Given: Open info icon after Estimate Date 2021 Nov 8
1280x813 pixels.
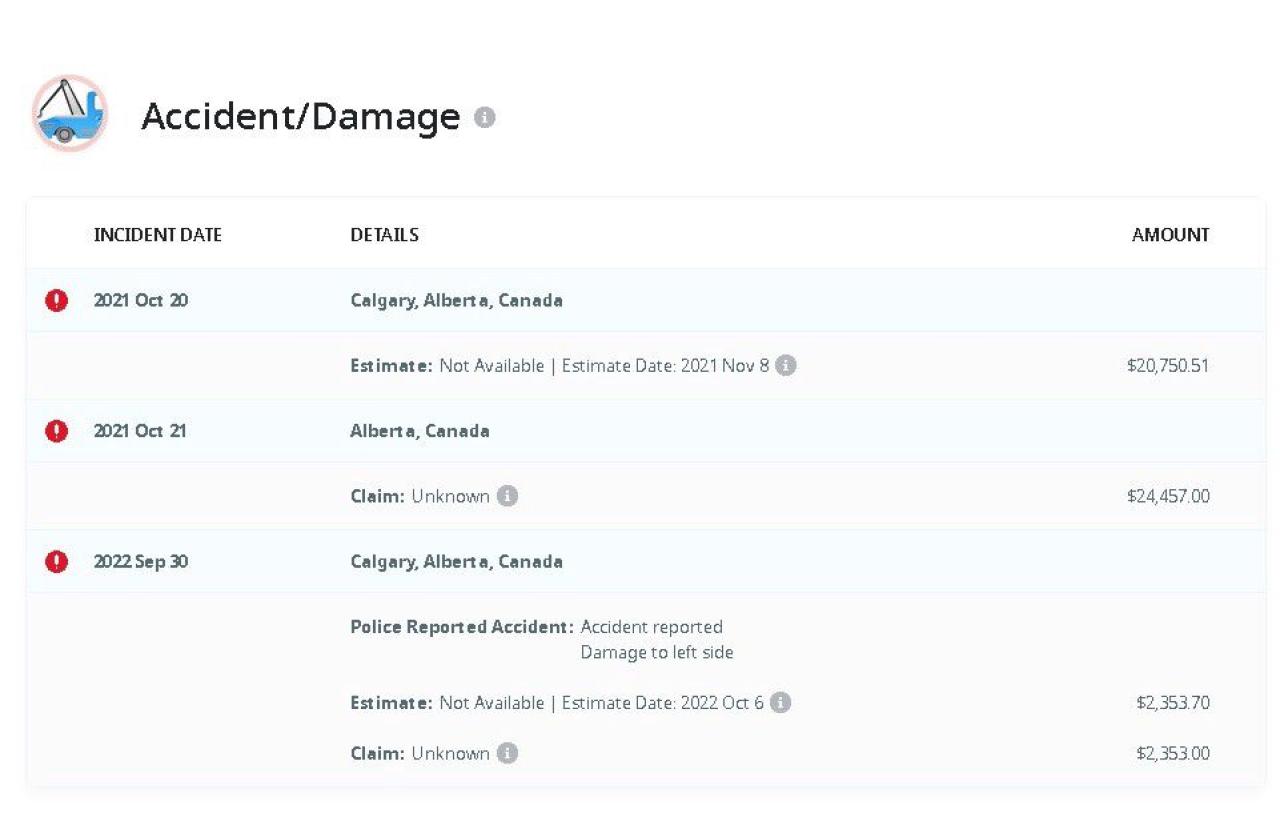Looking at the screenshot, I should [x=787, y=365].
